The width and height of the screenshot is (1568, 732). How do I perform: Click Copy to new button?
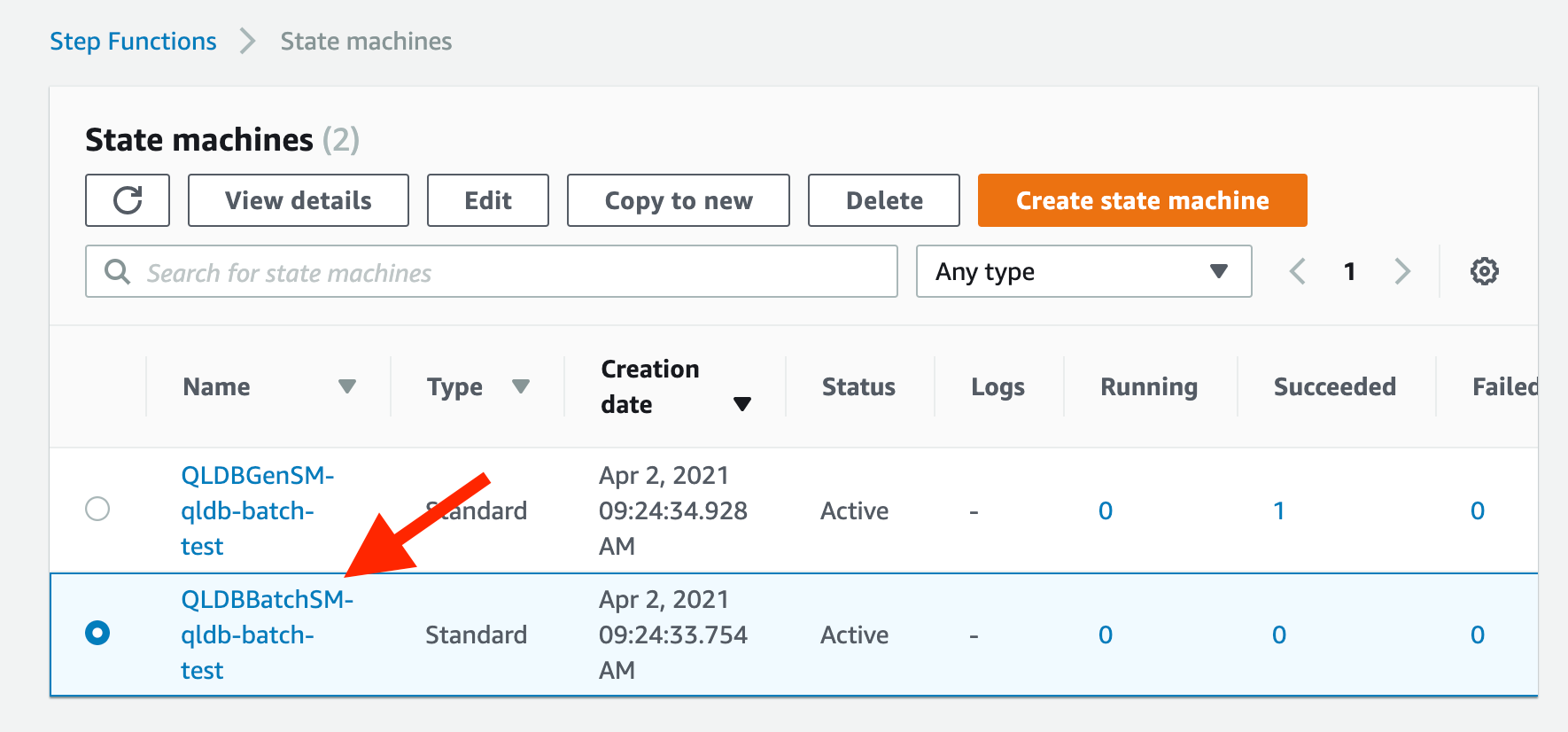coord(679,200)
